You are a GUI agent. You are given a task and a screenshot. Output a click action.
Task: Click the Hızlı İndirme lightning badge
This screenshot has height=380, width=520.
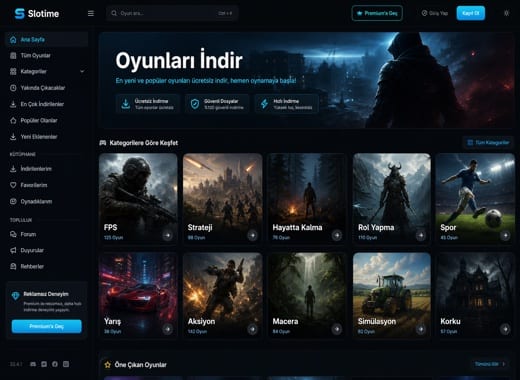[287, 104]
